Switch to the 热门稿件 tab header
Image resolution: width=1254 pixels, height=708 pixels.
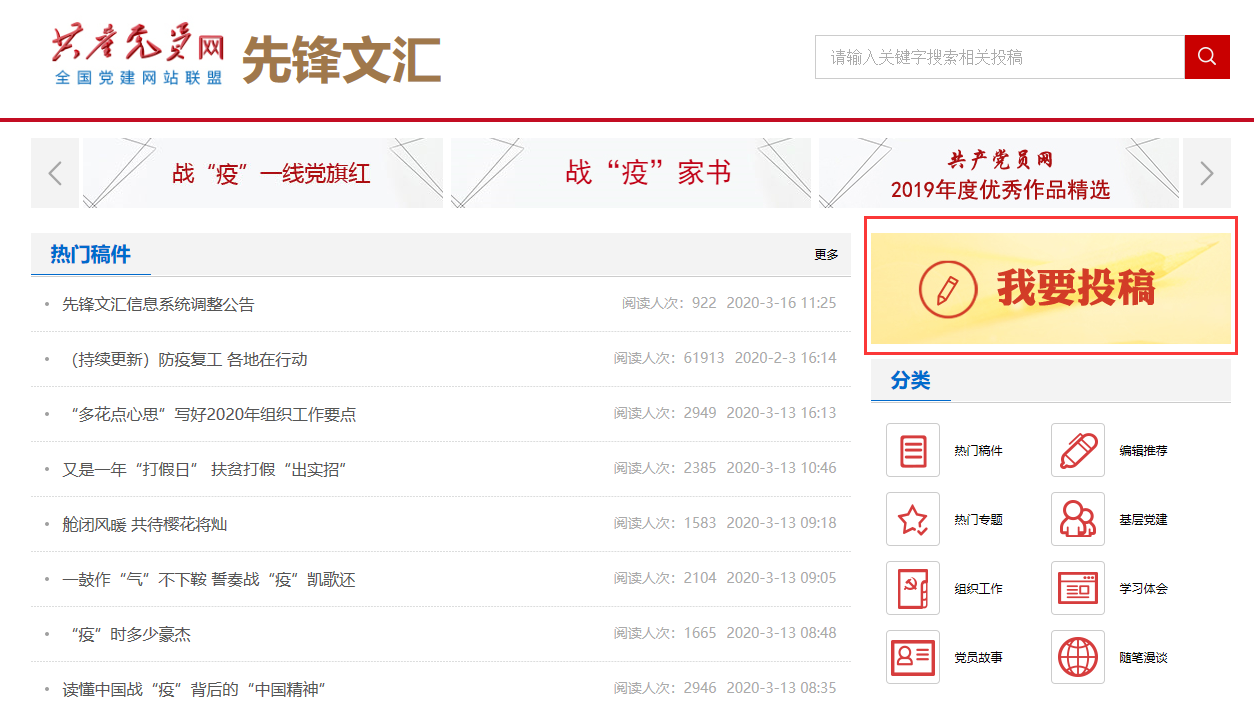pyautogui.click(x=91, y=255)
